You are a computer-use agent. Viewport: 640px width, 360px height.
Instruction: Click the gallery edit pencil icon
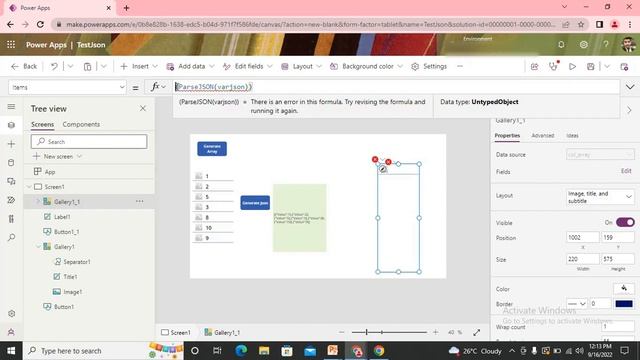click(x=383, y=169)
